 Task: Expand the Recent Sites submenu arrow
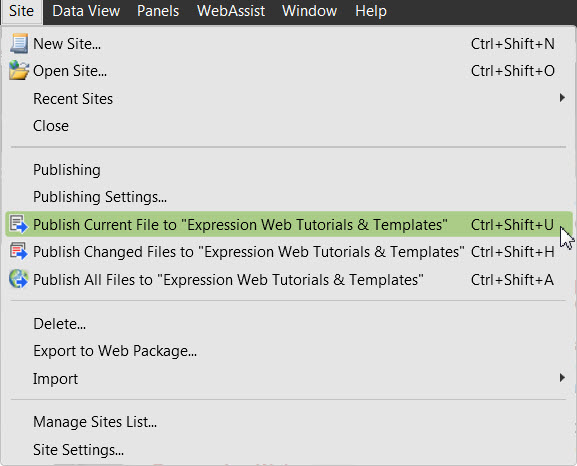coord(562,98)
